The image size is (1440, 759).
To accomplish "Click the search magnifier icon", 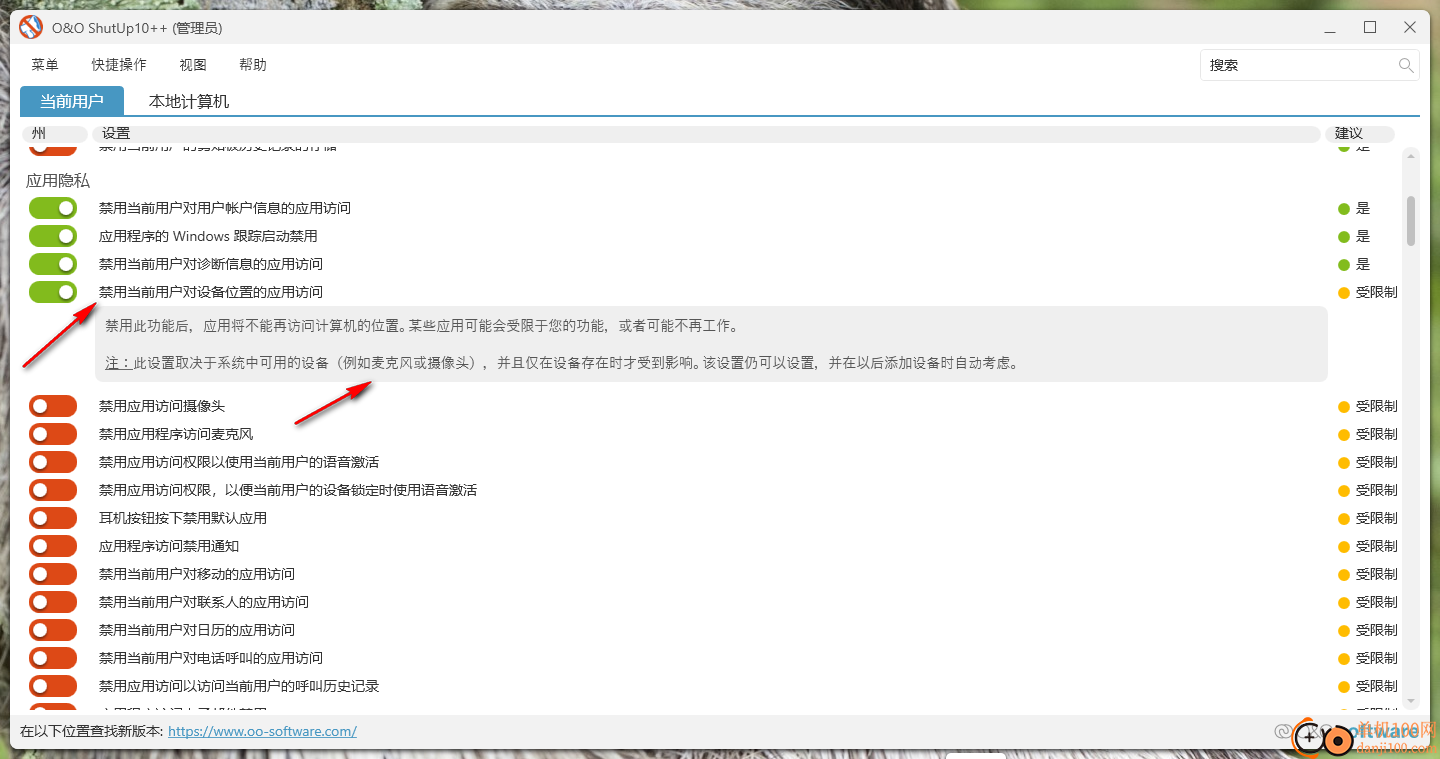I will (1406, 65).
